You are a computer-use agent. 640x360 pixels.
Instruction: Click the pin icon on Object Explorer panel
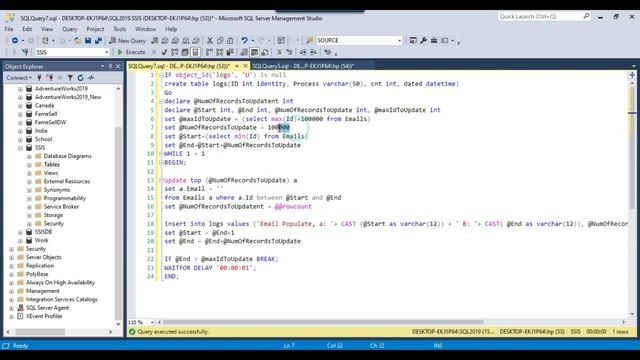click(x=110, y=66)
